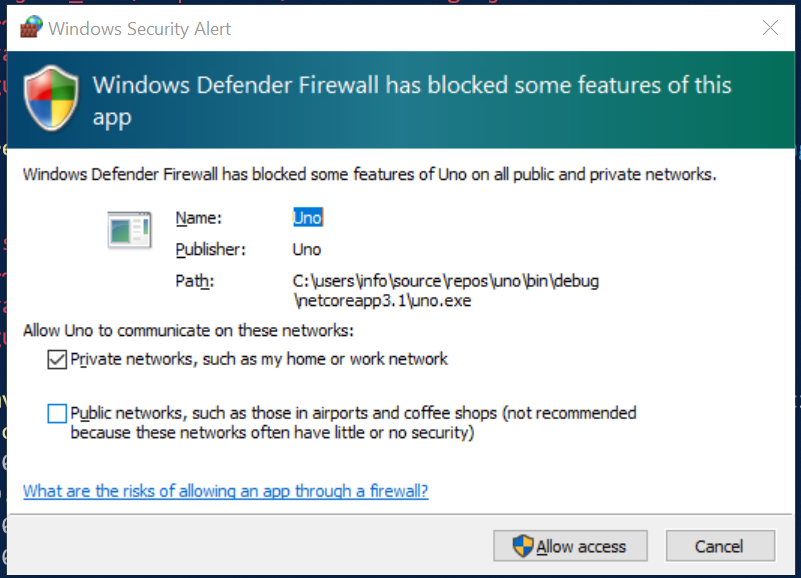This screenshot has width=801, height=578.
Task: Uncheck the Private networks checkbox
Action: tap(57, 359)
